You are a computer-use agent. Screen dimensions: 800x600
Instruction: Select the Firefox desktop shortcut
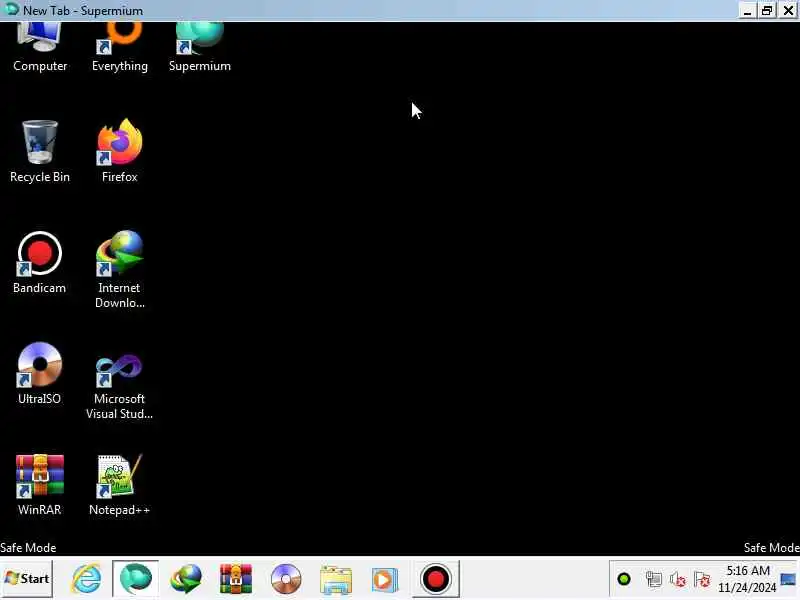click(119, 152)
